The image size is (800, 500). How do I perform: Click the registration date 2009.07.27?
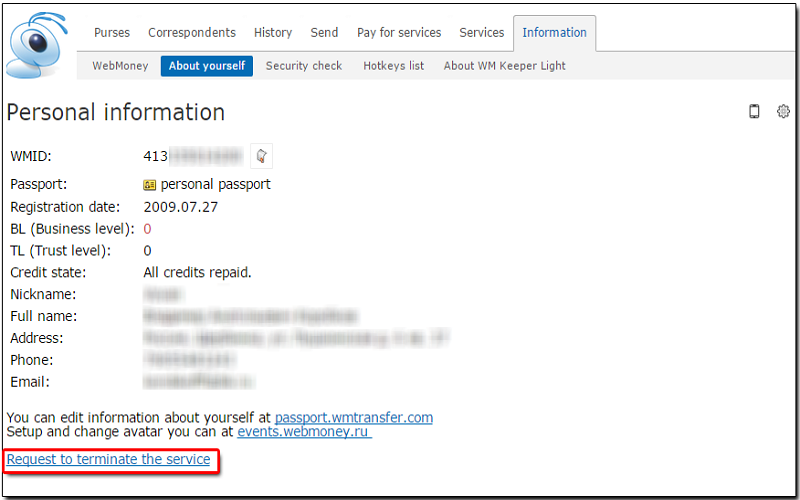pos(181,207)
